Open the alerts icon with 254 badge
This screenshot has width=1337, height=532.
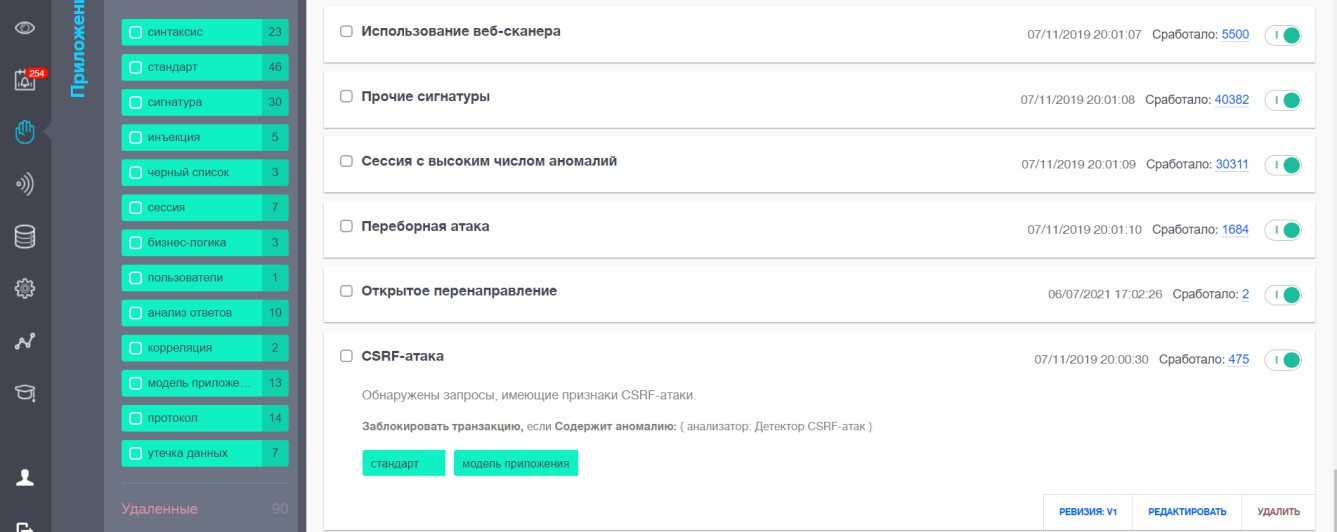[26, 80]
